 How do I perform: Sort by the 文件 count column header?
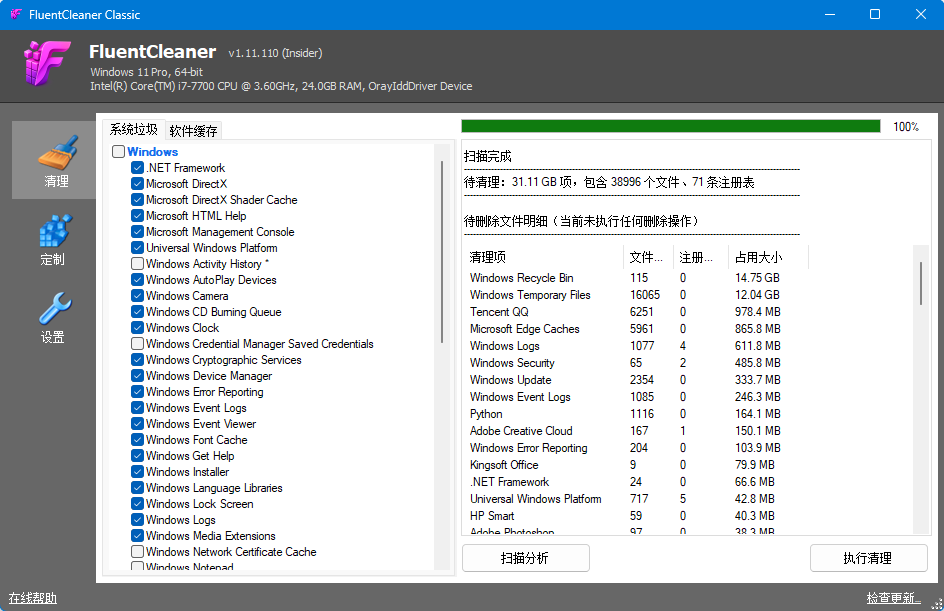[x=648, y=257]
